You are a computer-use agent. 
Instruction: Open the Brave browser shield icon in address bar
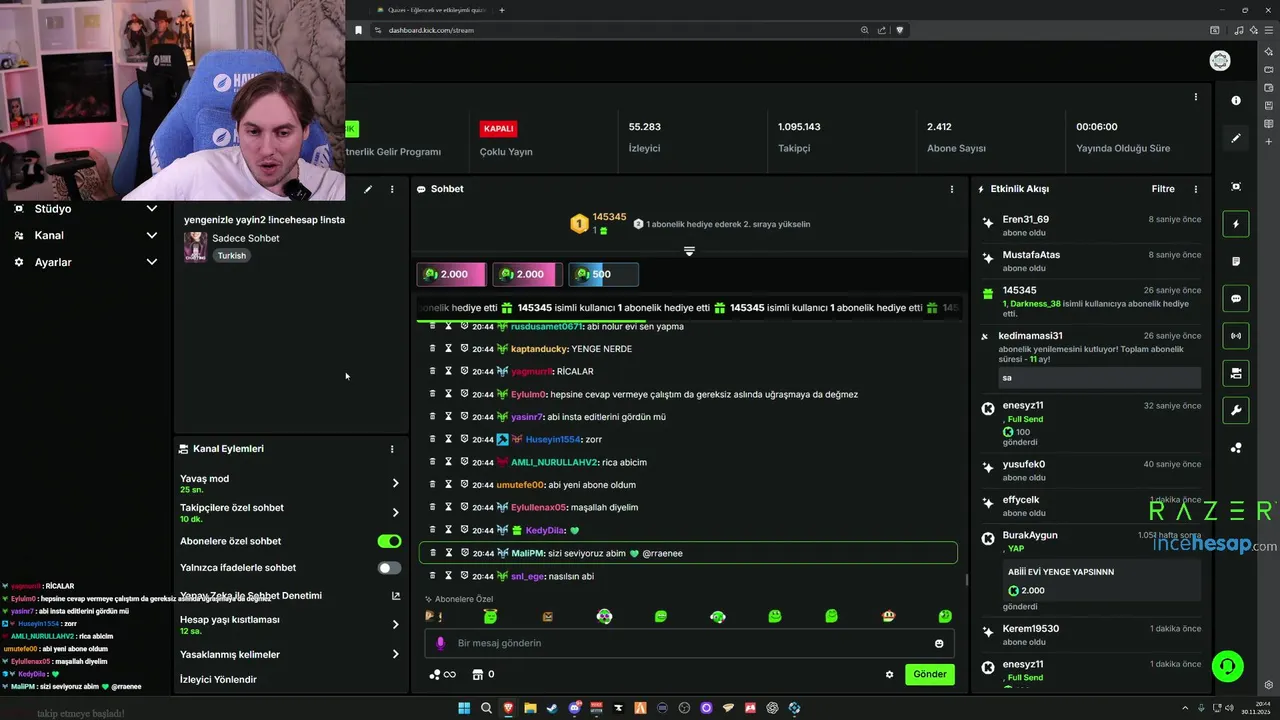pyautogui.click(x=900, y=30)
